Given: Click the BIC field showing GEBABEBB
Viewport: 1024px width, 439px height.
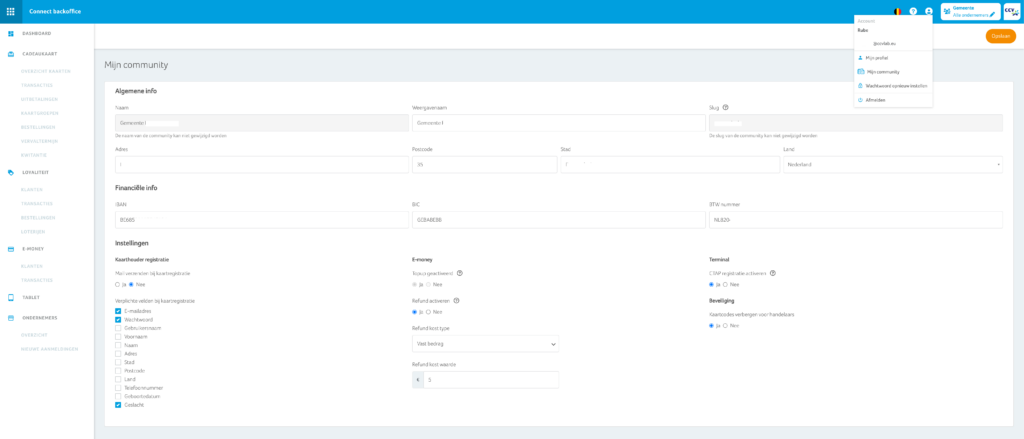Looking at the screenshot, I should 558,220.
